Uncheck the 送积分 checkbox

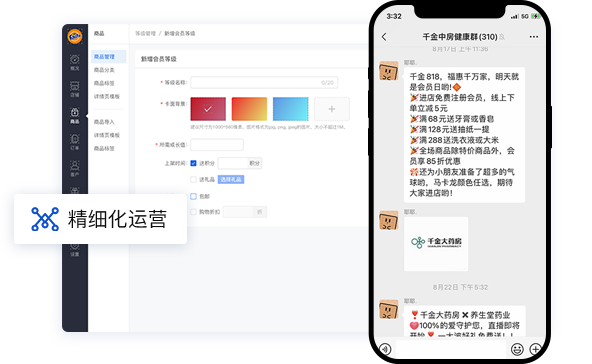(x=193, y=163)
